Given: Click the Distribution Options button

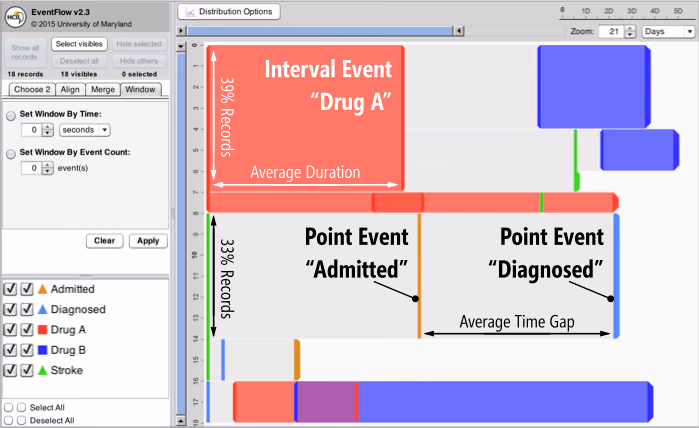Looking at the screenshot, I should coord(229,12).
